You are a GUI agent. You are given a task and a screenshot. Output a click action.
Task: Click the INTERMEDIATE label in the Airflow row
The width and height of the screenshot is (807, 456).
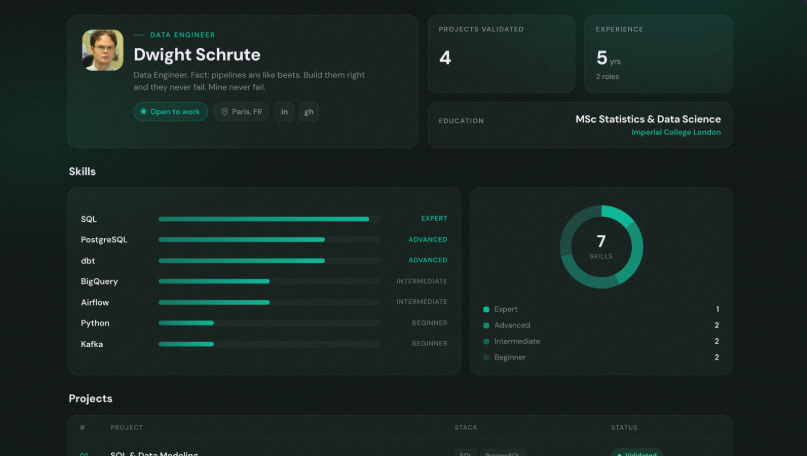(x=422, y=302)
